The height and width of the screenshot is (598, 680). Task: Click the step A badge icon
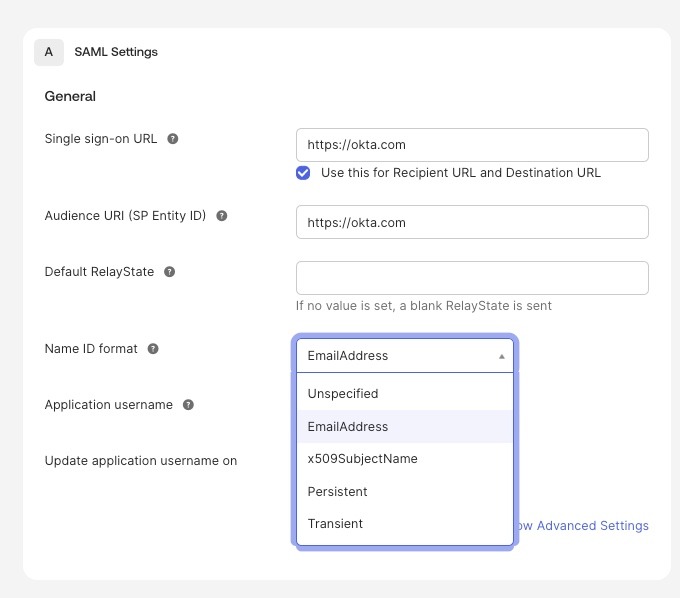(49, 52)
